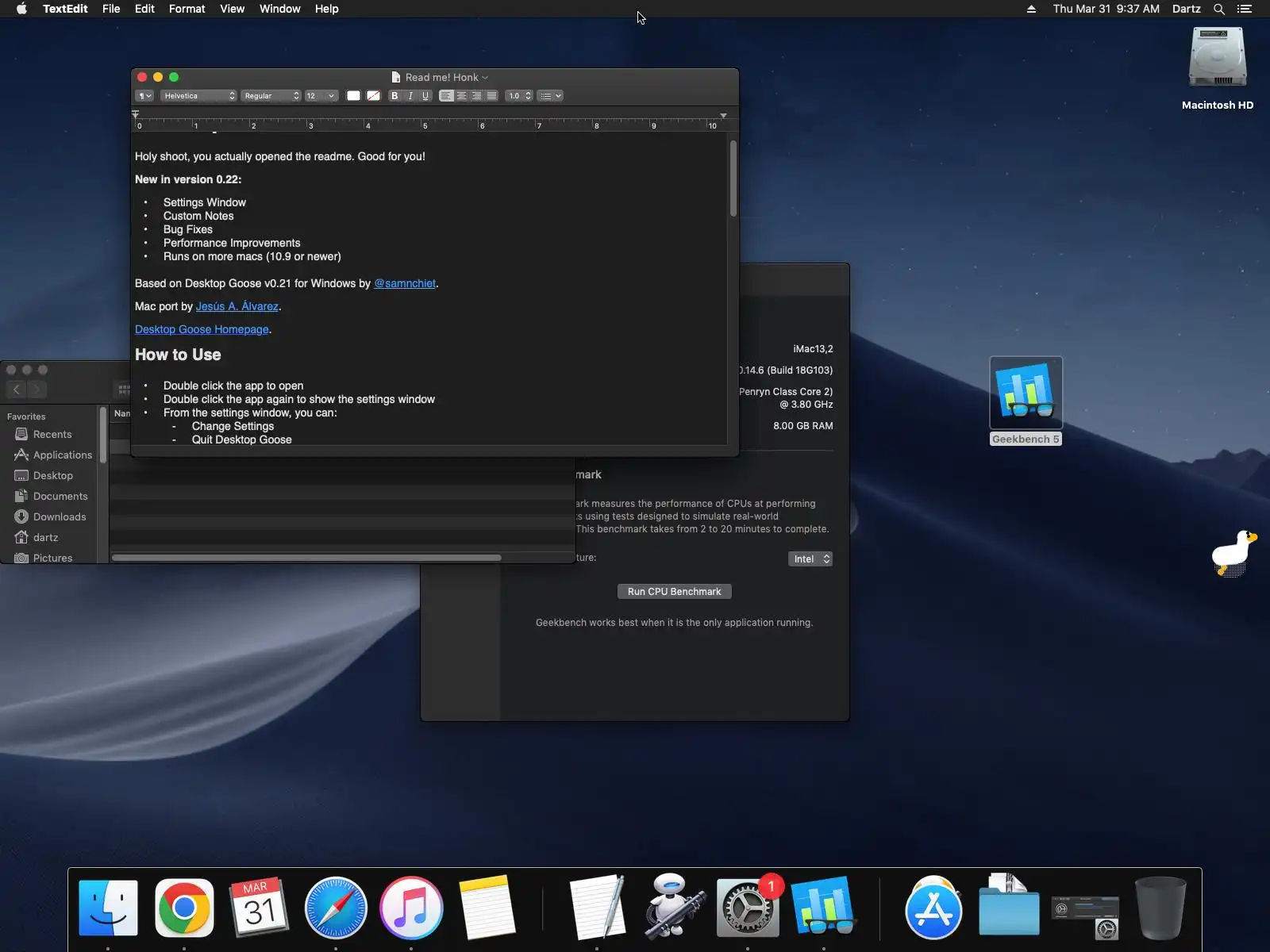Open App Store from the Dock
1270x952 pixels.
[933, 907]
